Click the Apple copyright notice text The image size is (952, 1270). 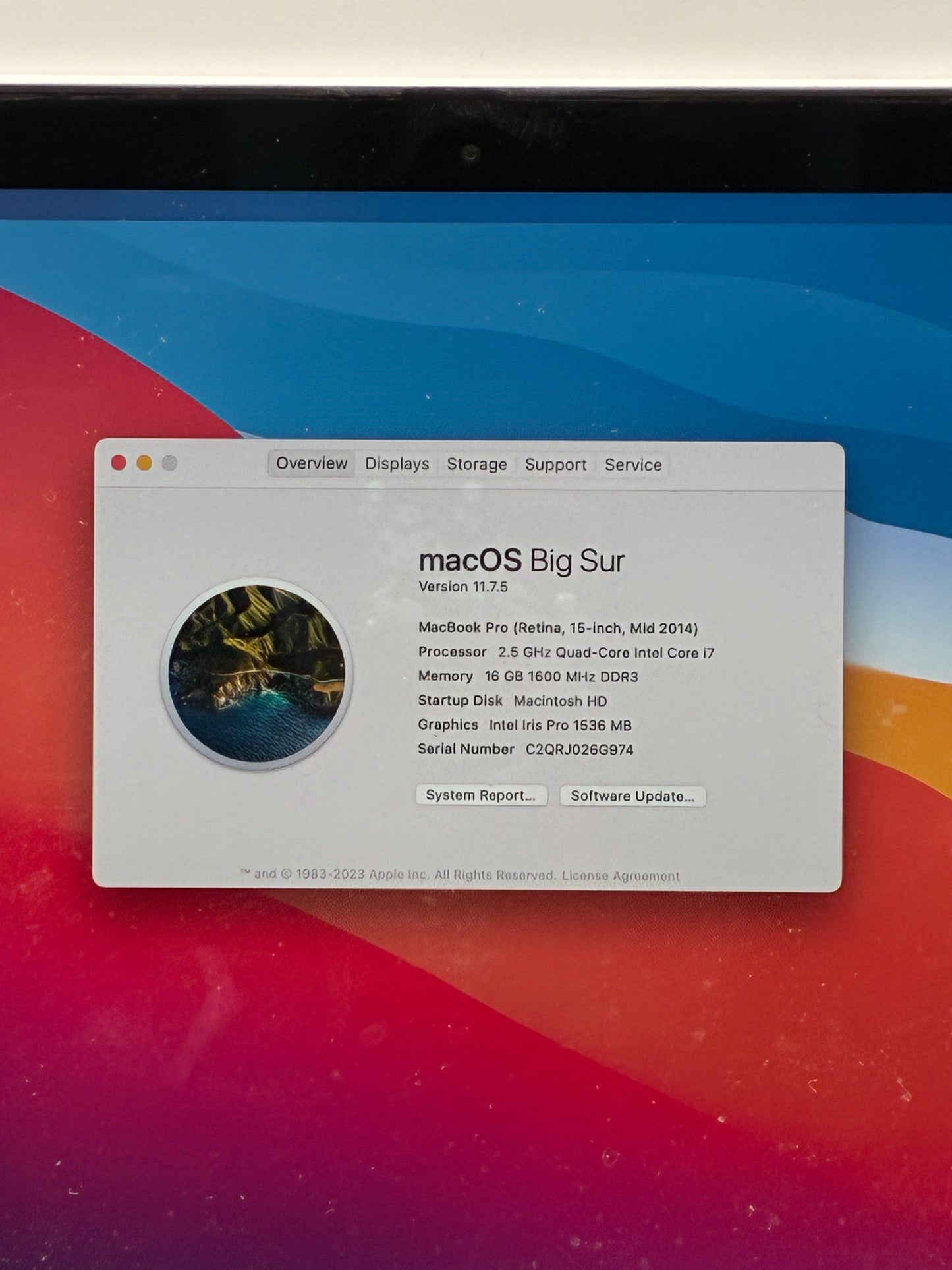pyautogui.click(x=398, y=875)
